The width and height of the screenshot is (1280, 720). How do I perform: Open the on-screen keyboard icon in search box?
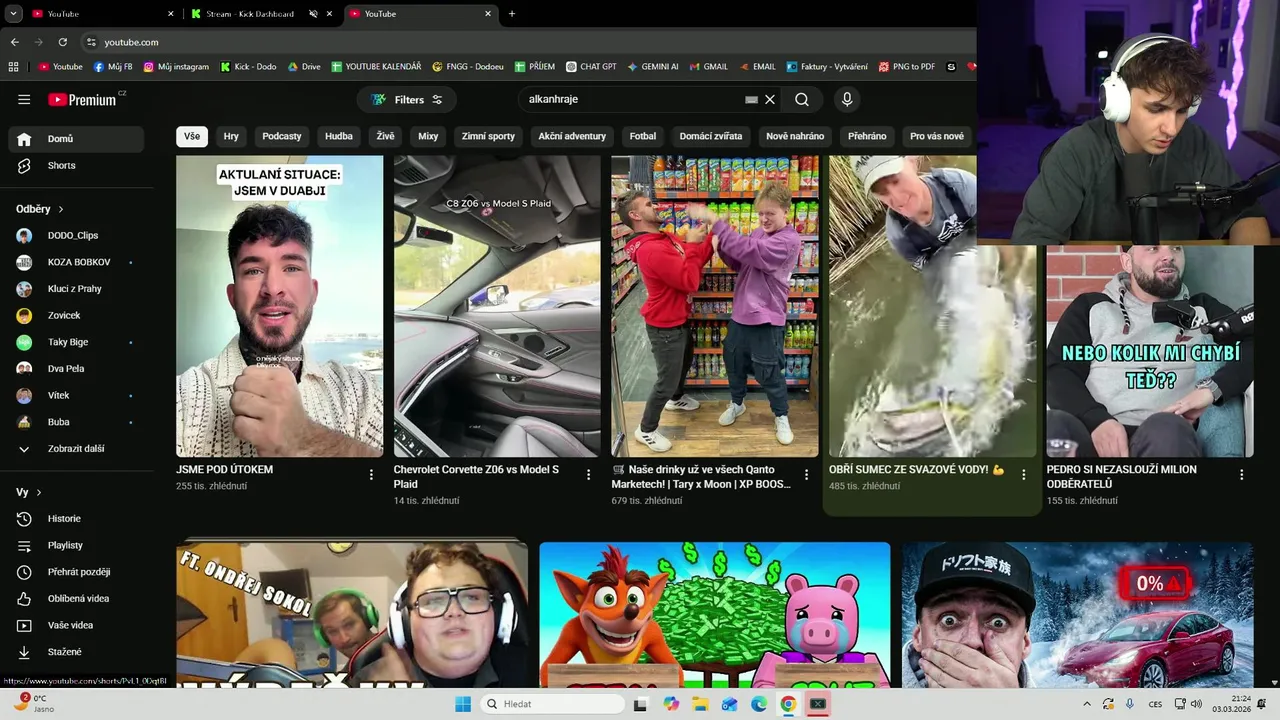pos(752,99)
